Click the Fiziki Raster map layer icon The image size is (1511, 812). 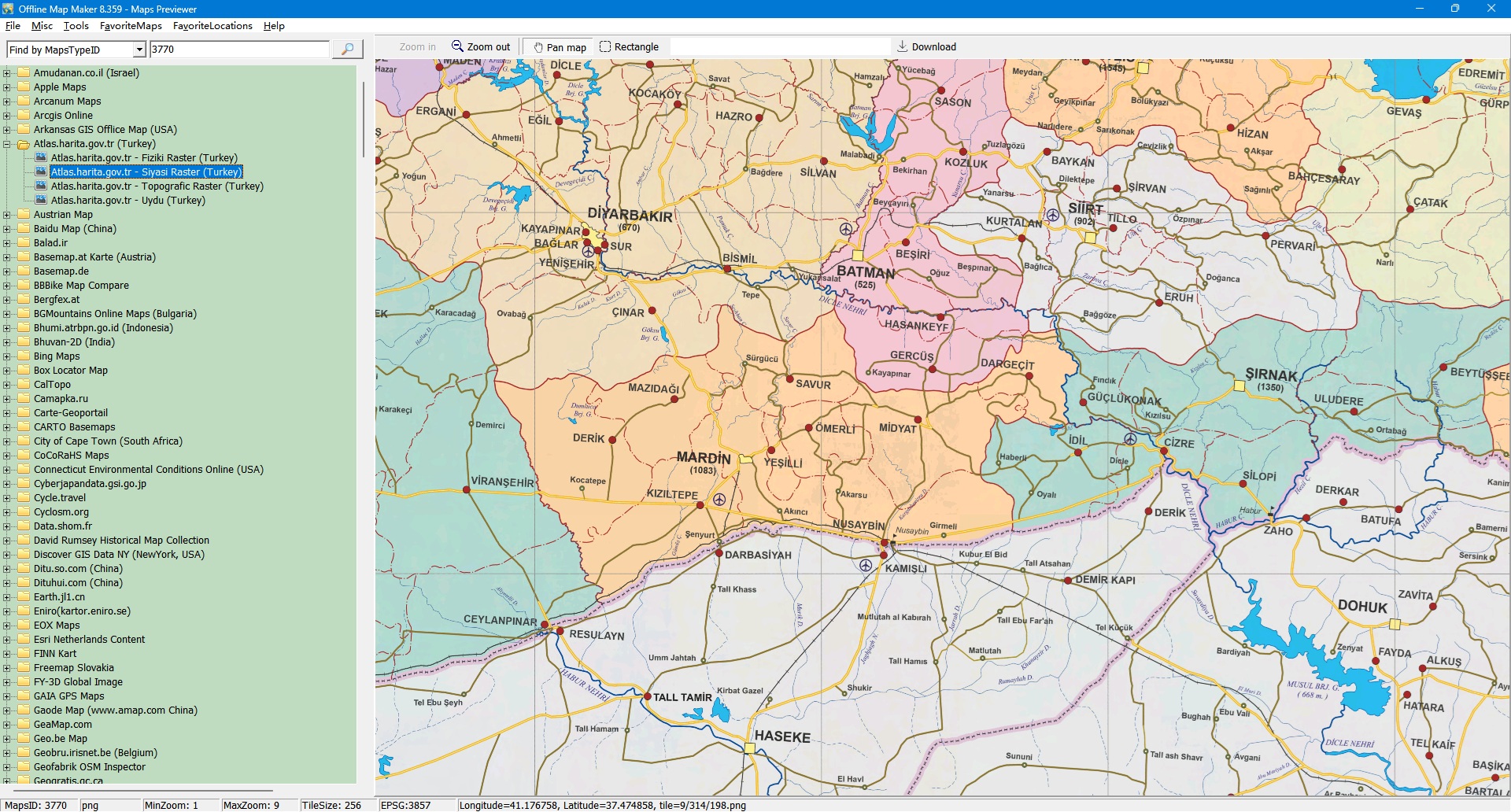(x=42, y=157)
